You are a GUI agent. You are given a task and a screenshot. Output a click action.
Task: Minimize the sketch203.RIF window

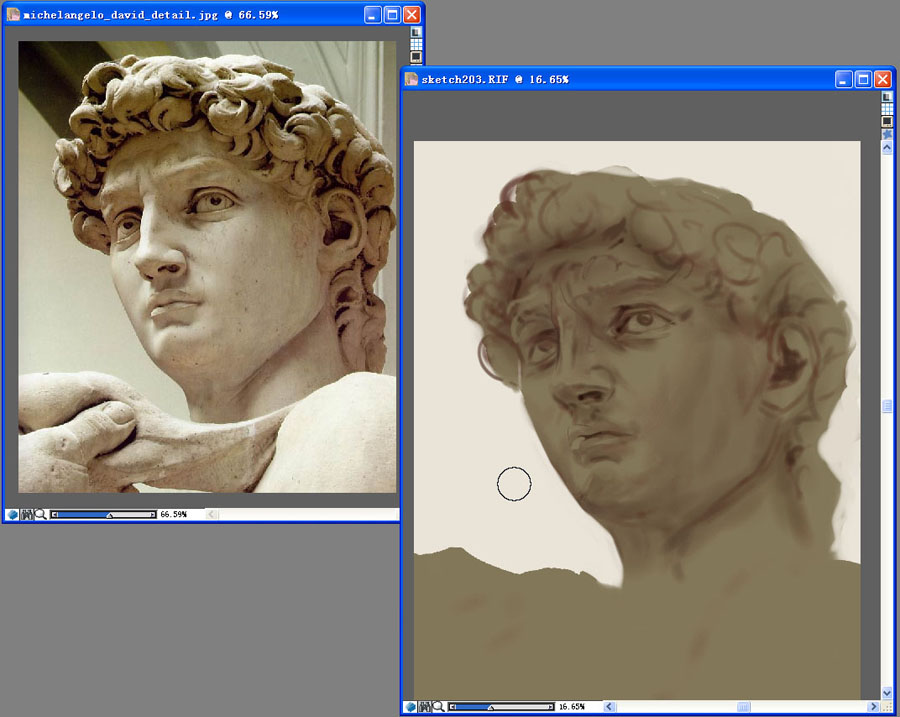[844, 79]
